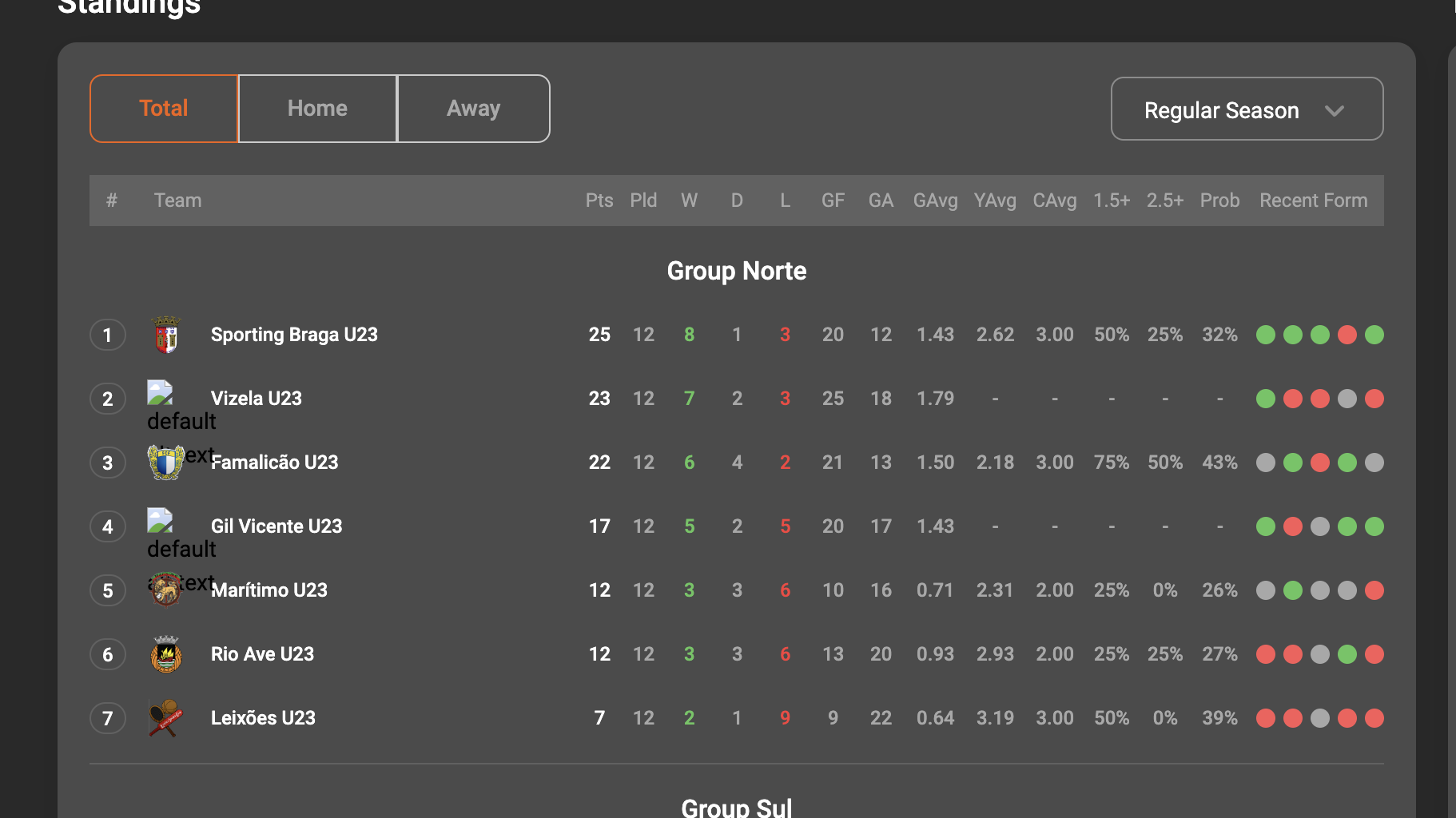The image size is (1456, 818).
Task: Click the latest red form dot for Vizela
Action: click(x=1374, y=399)
